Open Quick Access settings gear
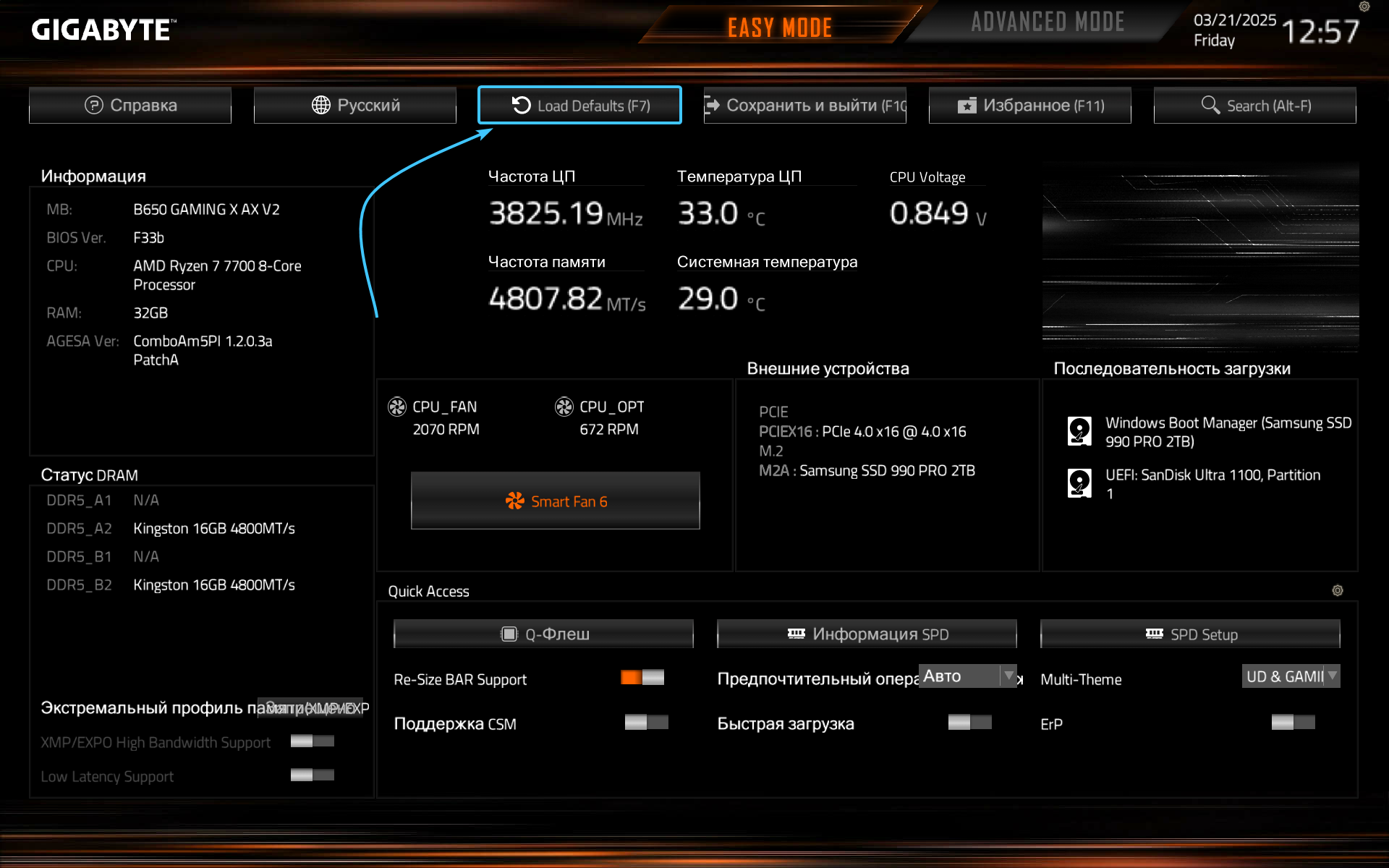 click(x=1338, y=590)
